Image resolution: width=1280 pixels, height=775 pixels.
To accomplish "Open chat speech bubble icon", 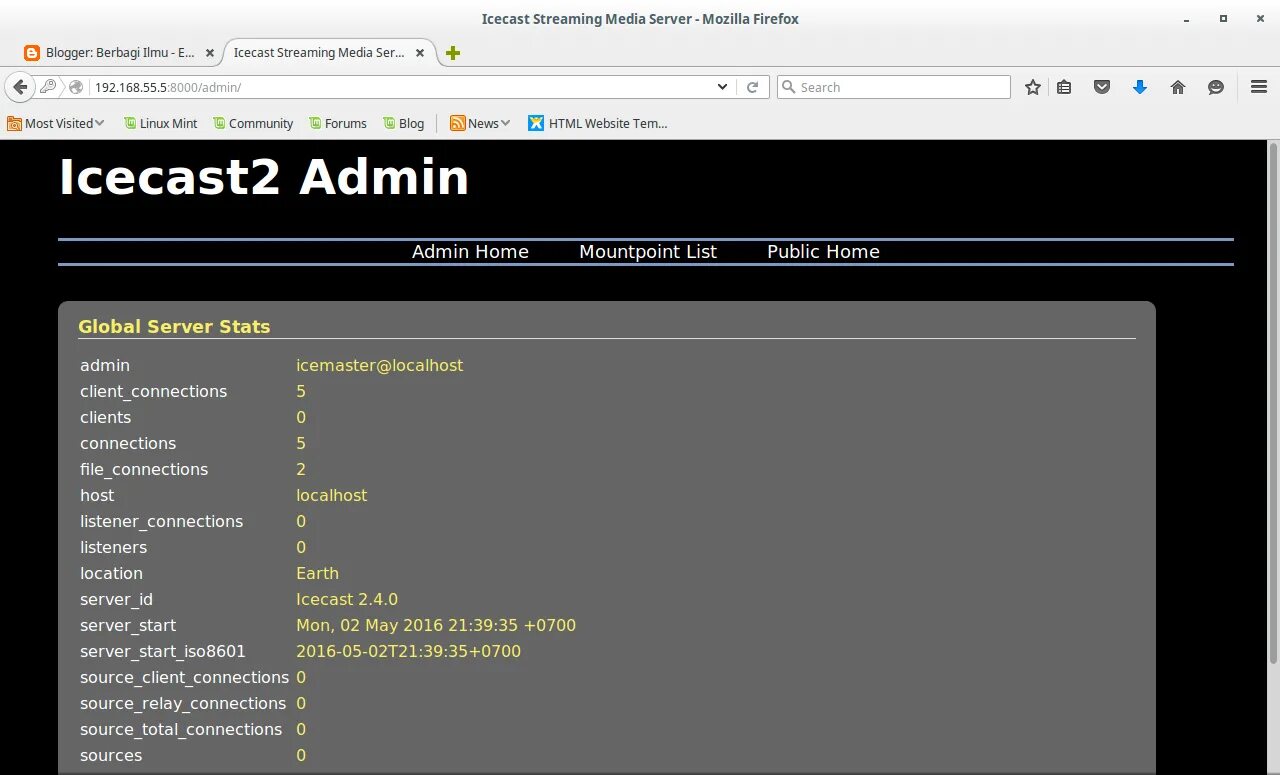I will point(1216,87).
